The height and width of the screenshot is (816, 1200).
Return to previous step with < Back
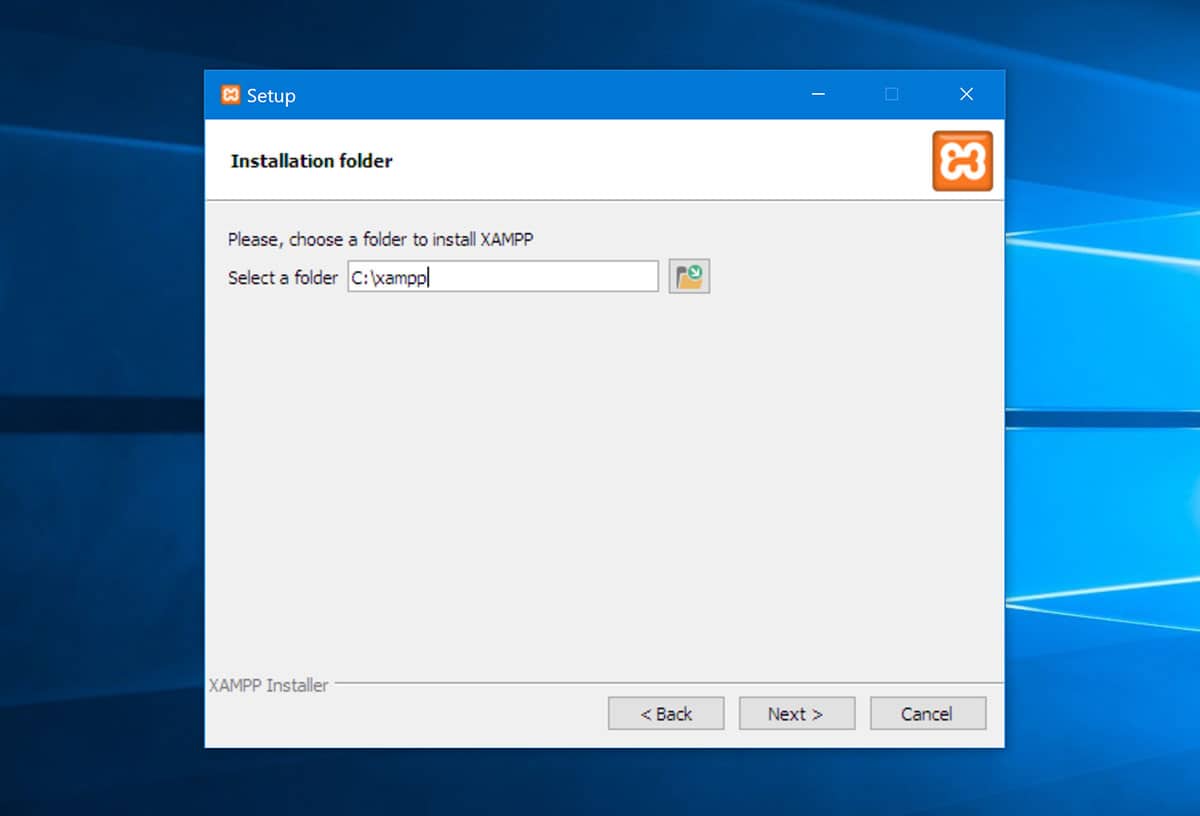666,713
